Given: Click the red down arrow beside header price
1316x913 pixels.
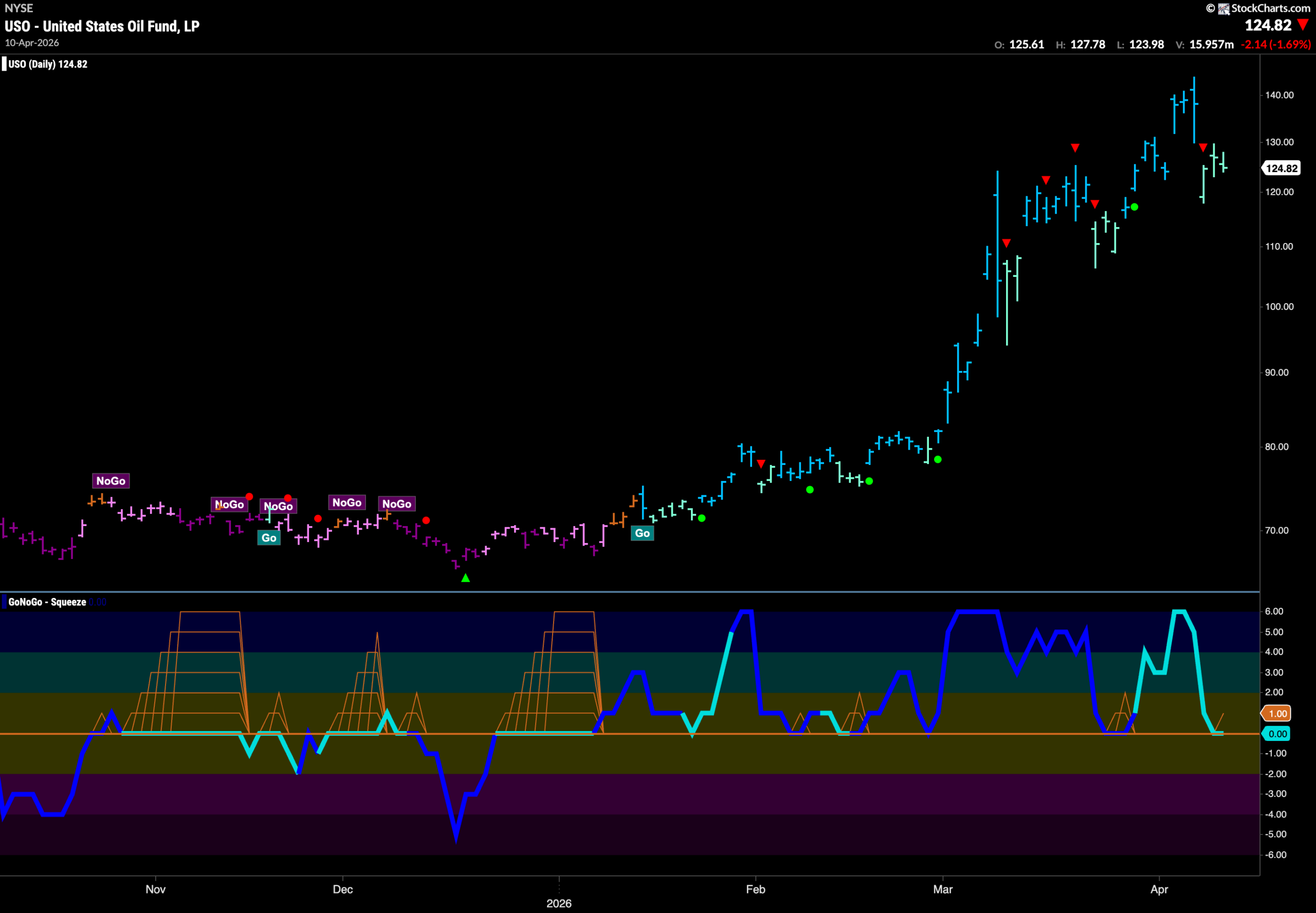Looking at the screenshot, I should click(1304, 25).
